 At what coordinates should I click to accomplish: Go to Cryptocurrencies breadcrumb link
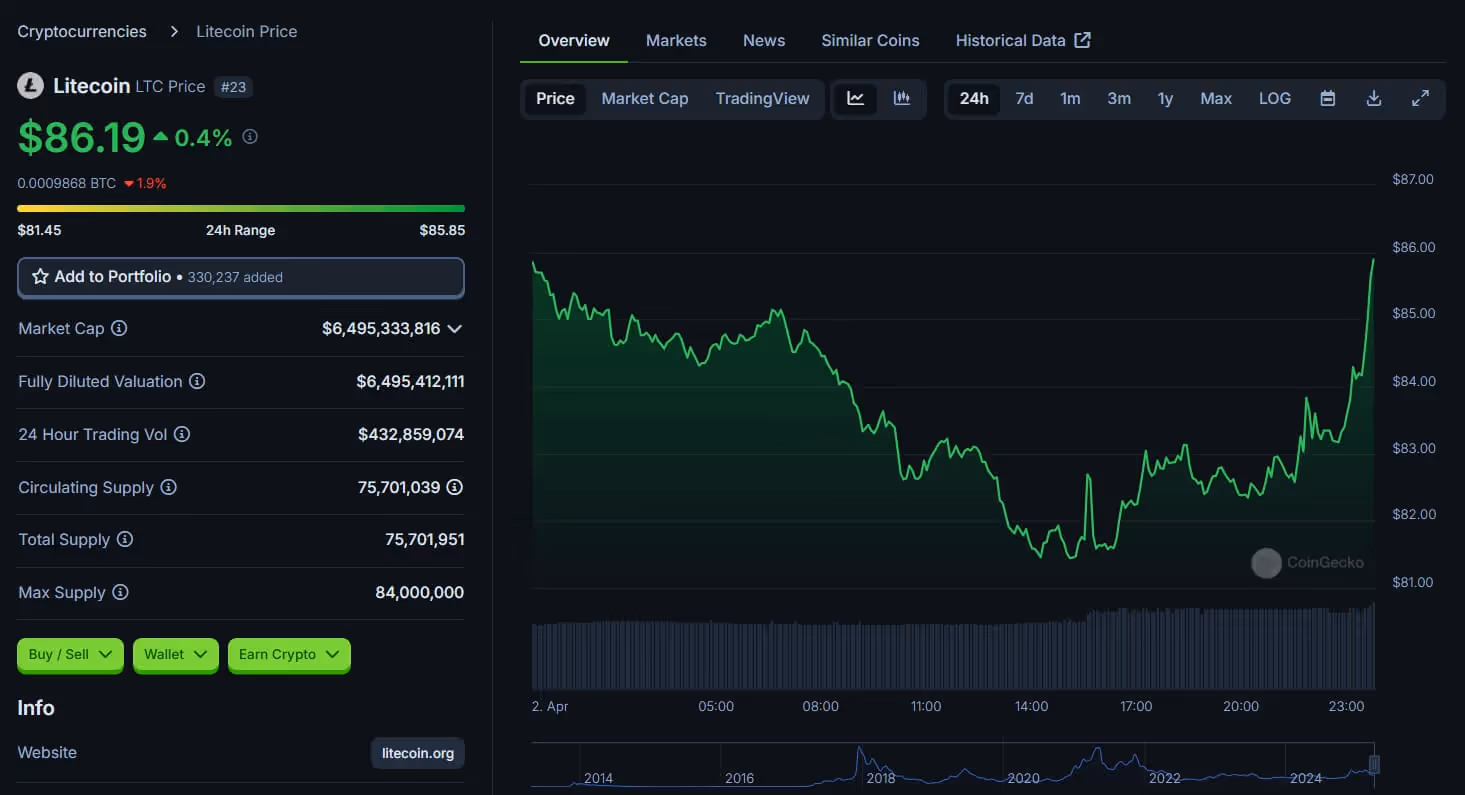point(82,31)
